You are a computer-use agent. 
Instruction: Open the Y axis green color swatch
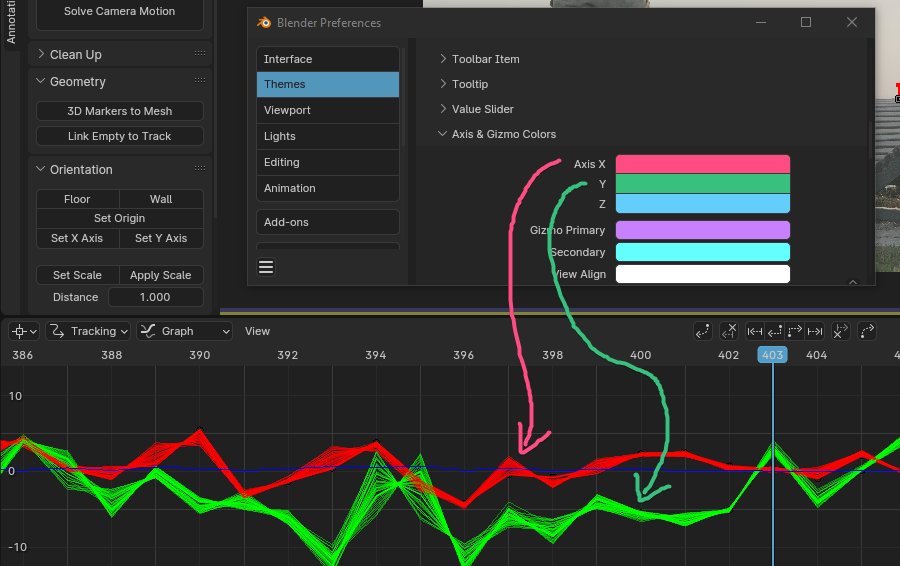click(703, 184)
